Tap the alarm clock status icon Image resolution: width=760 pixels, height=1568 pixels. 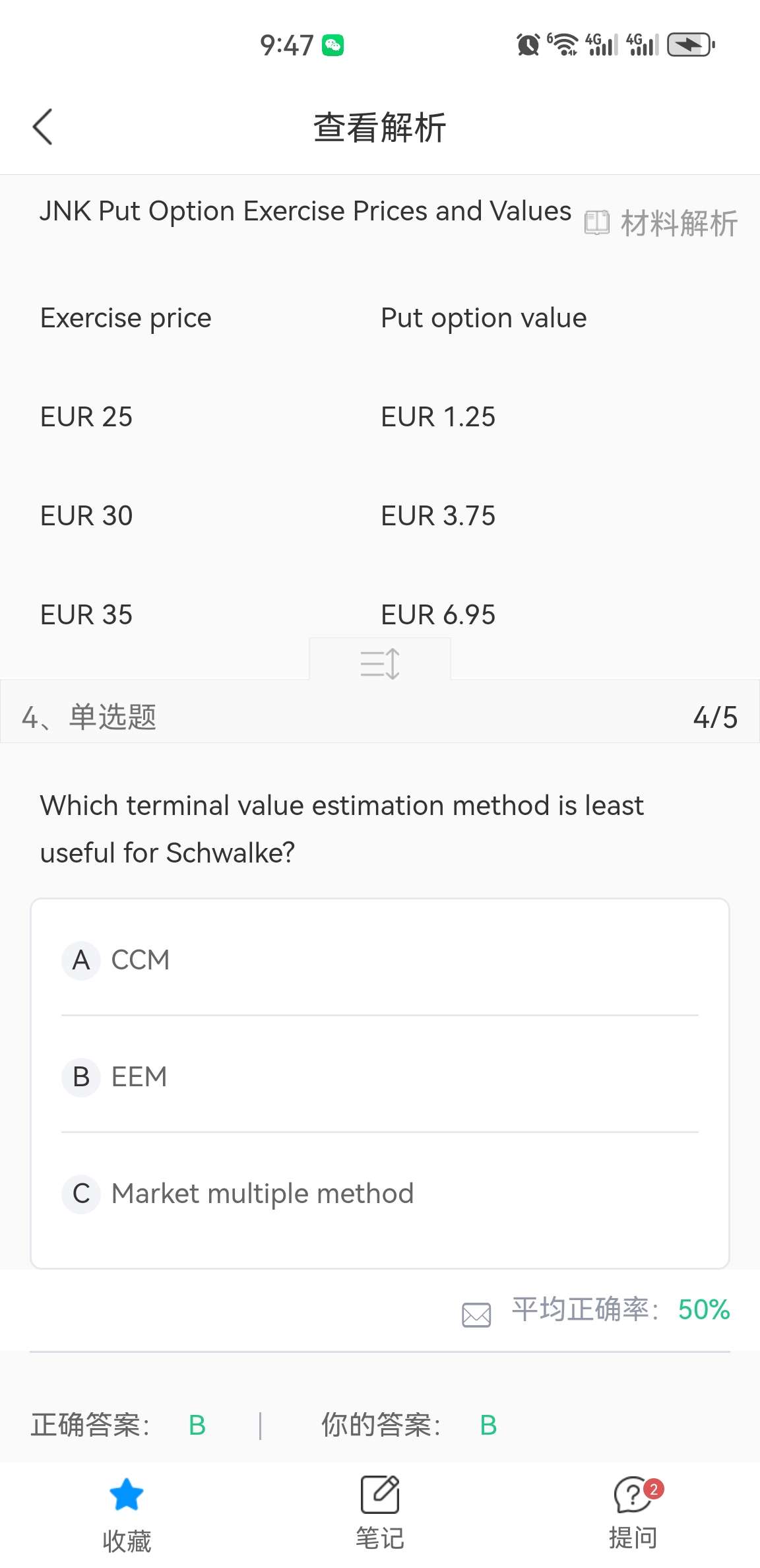coord(528,45)
